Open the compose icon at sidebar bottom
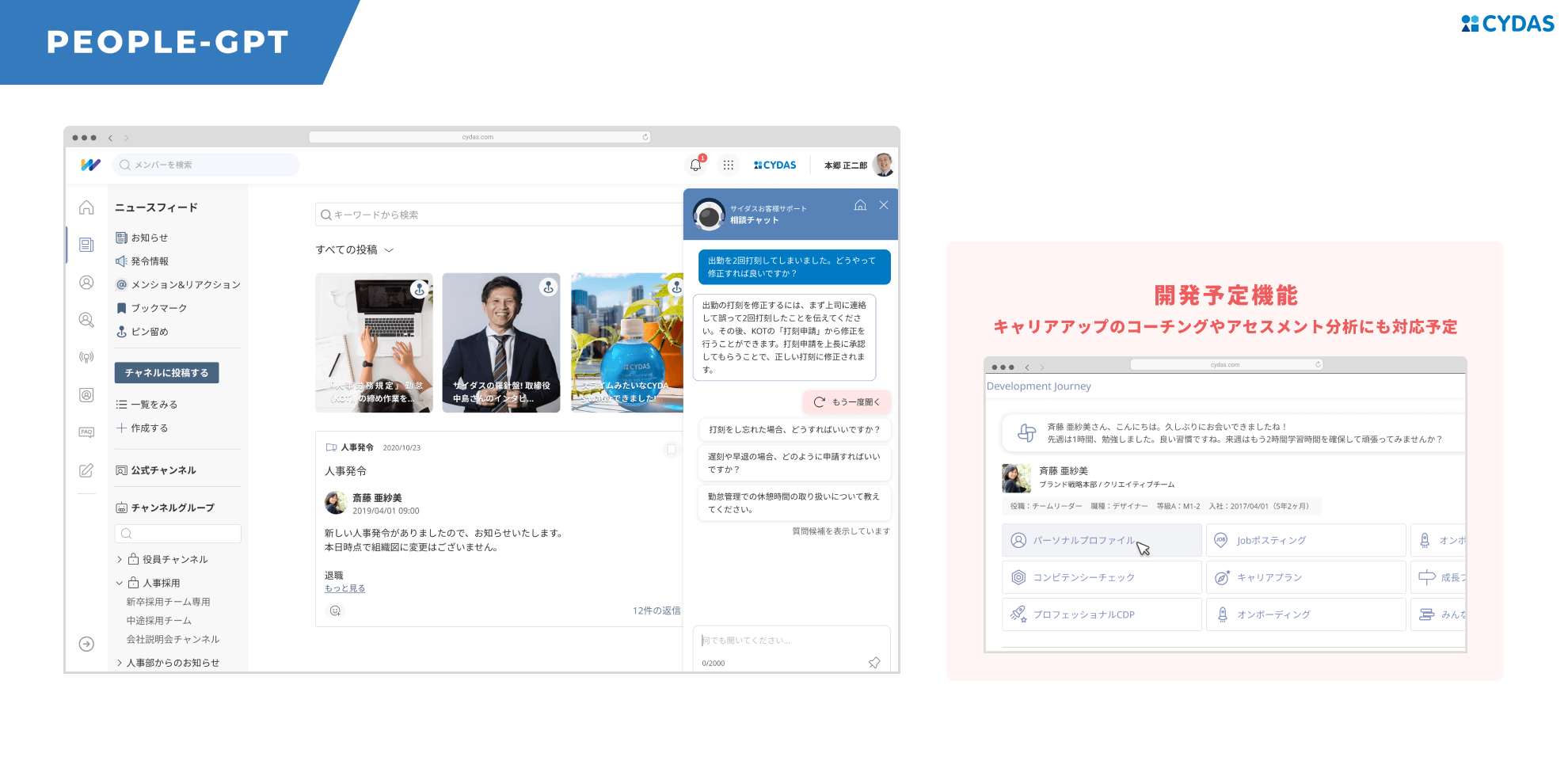This screenshot has width=1568, height=776. pyautogui.click(x=86, y=470)
